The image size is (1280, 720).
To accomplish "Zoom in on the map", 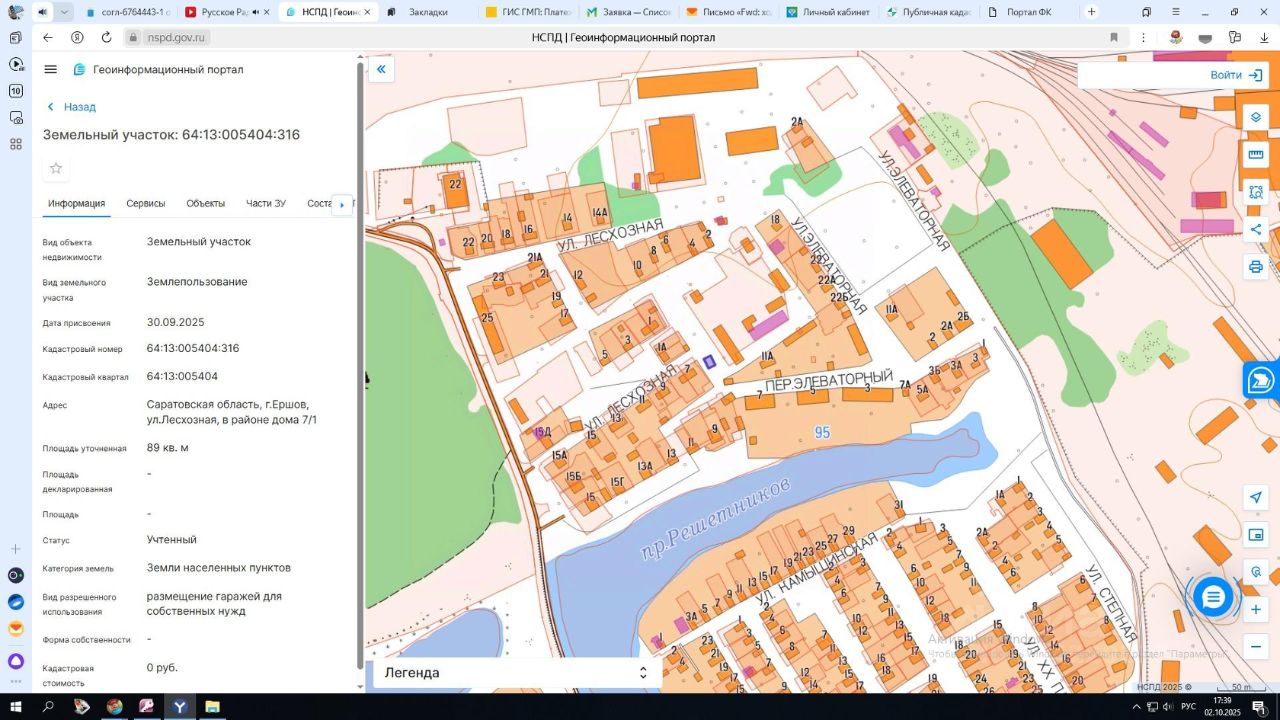I will click(1256, 609).
